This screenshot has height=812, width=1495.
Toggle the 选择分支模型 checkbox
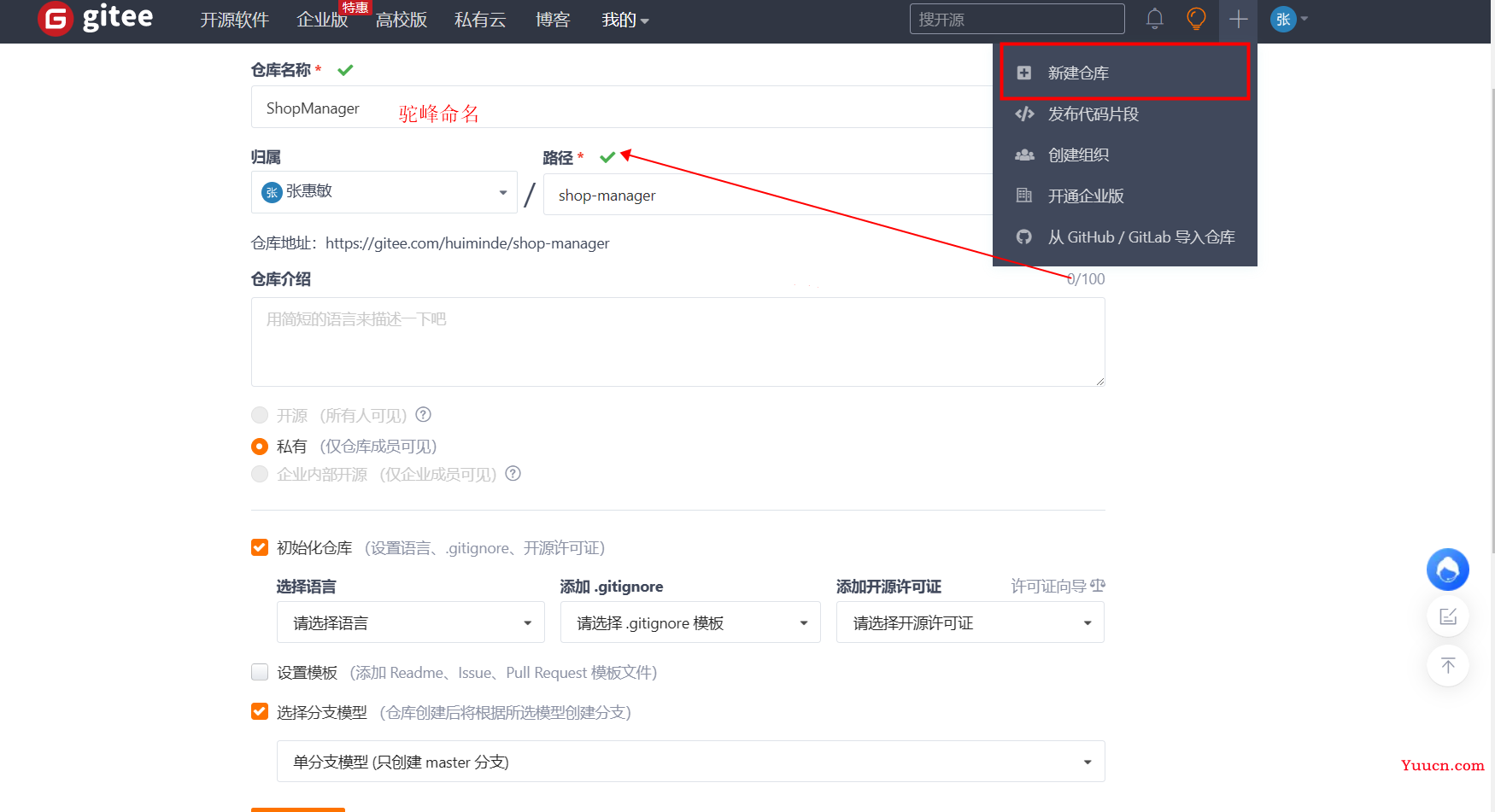(260, 711)
